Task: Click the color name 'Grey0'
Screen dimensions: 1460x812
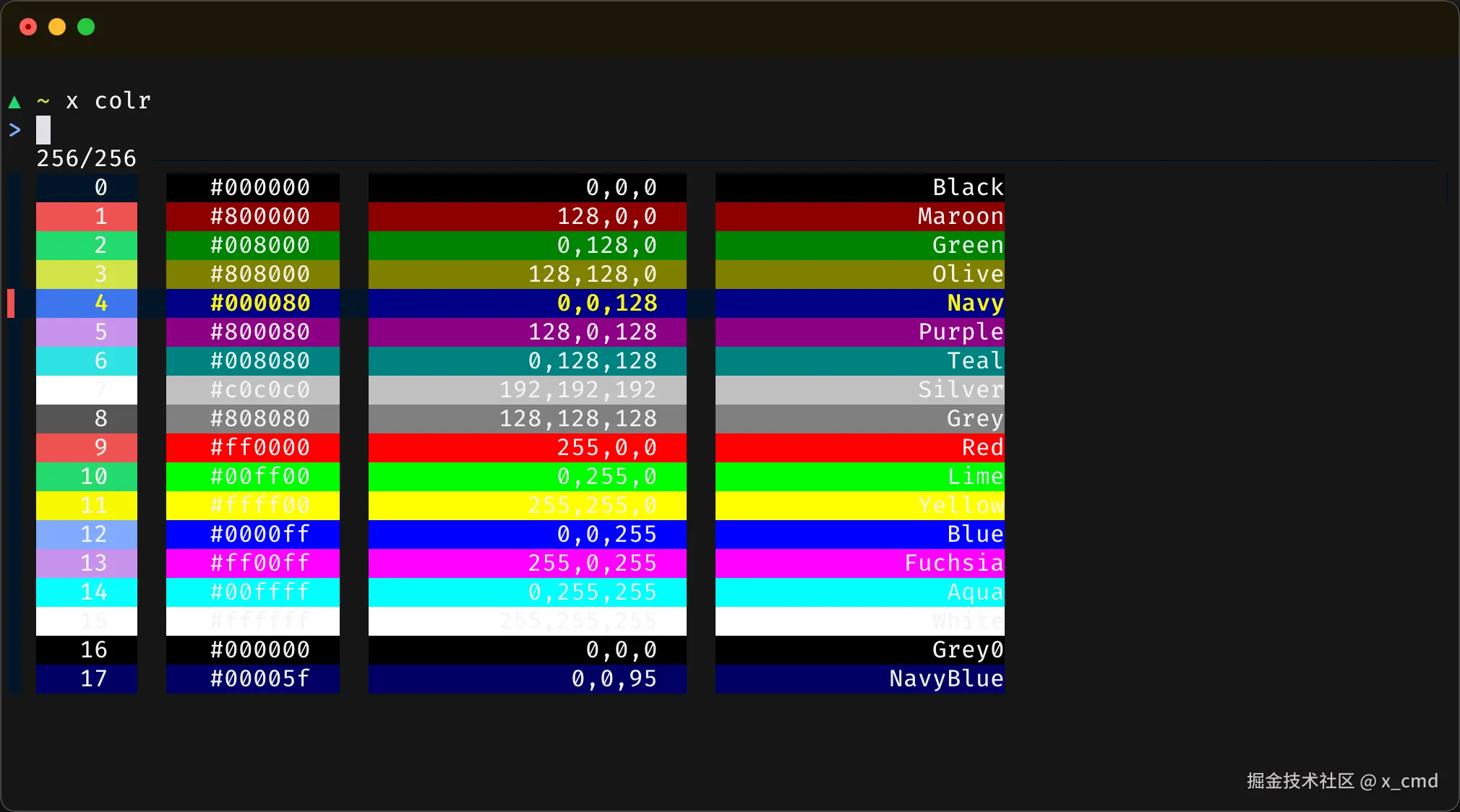Action: coord(969,650)
